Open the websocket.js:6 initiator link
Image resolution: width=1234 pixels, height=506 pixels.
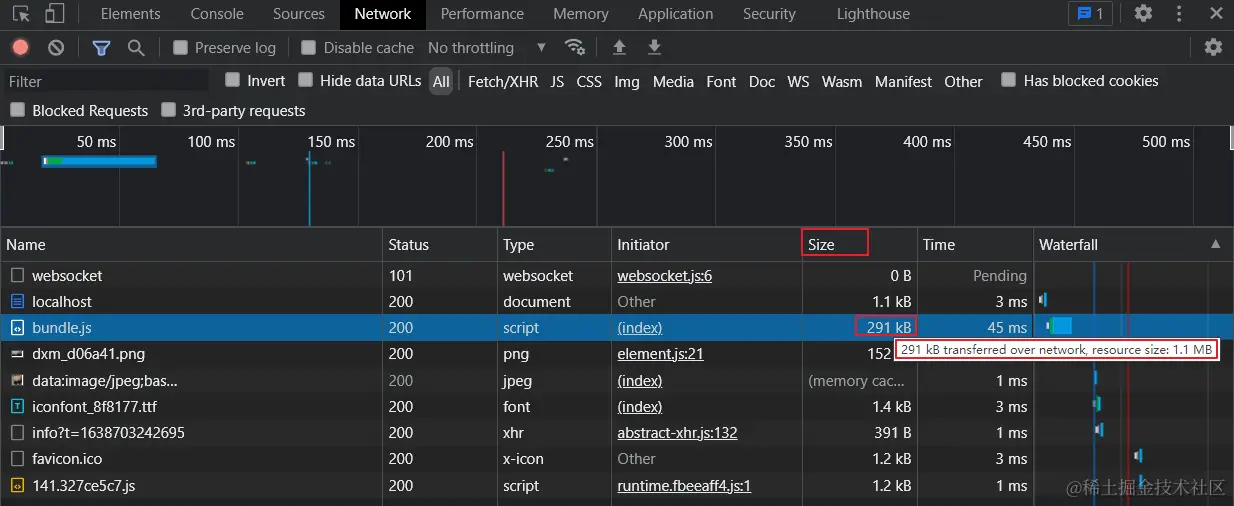click(x=664, y=276)
